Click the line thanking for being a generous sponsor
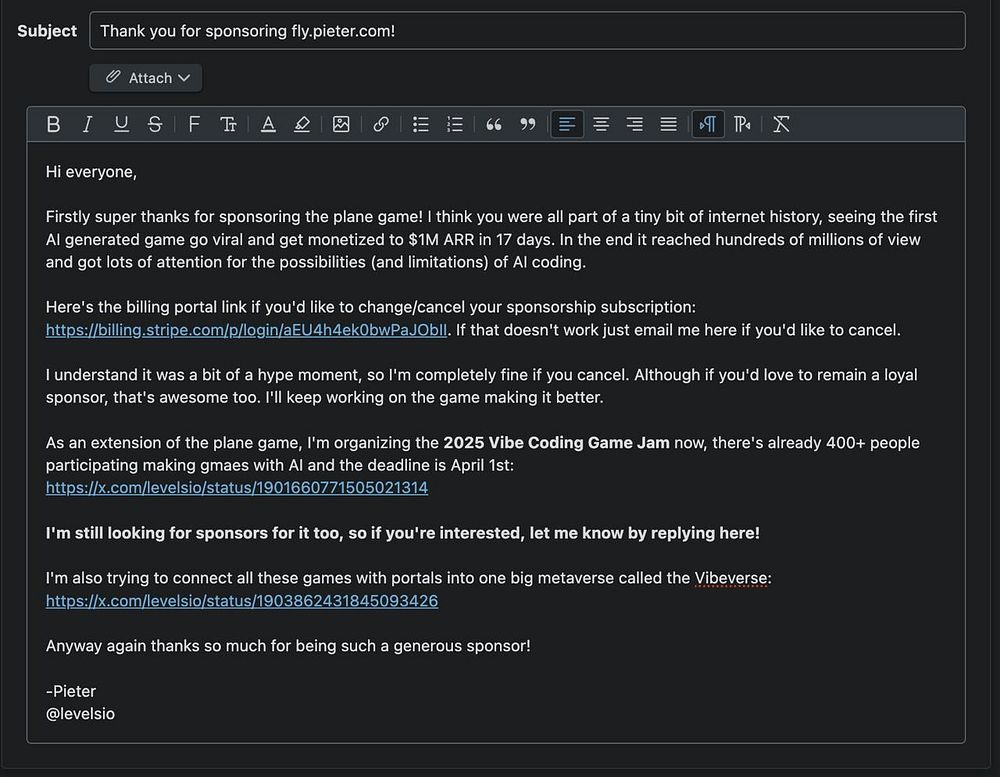 pos(288,646)
